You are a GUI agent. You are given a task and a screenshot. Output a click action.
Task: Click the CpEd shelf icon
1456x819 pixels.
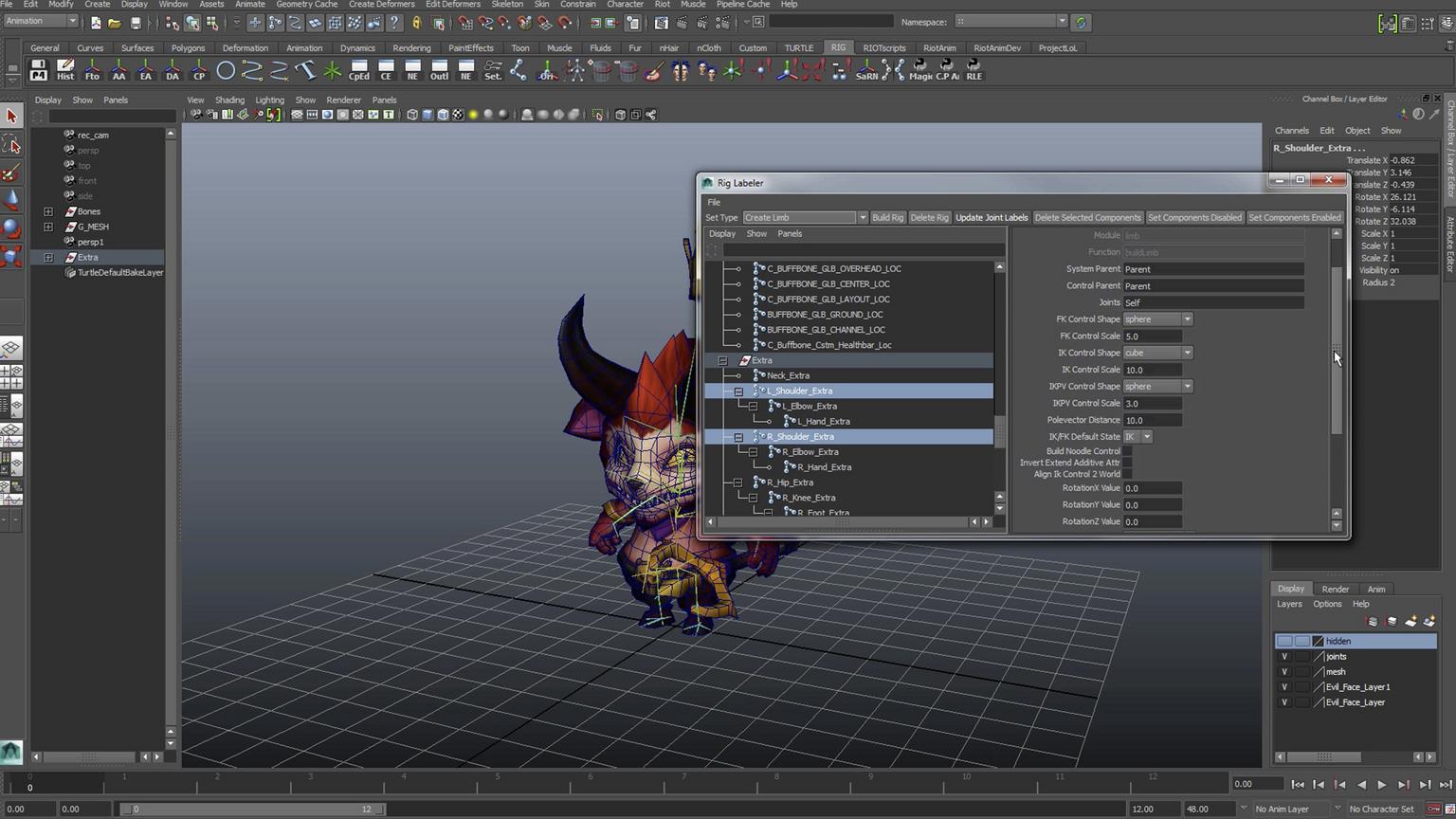[358, 70]
